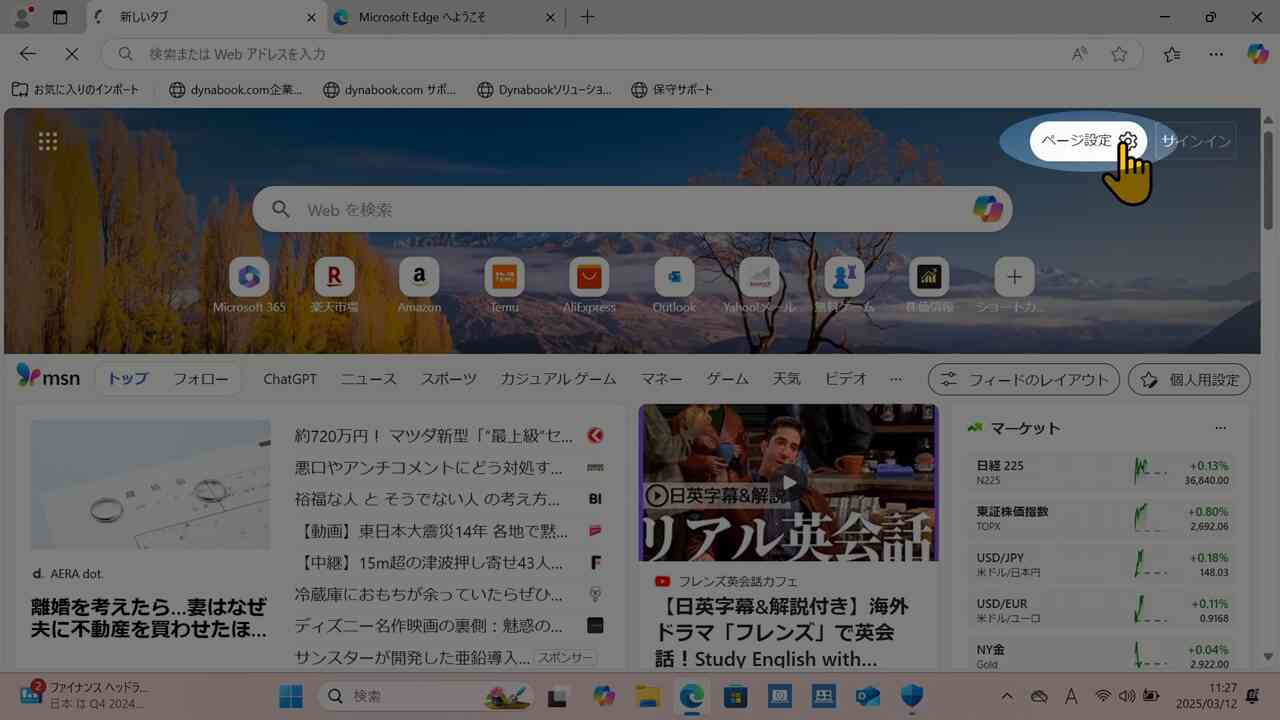Viewport: 1280px width, 720px height.
Task: Open the Microsoft 365 quick link icon
Action: click(x=250, y=277)
